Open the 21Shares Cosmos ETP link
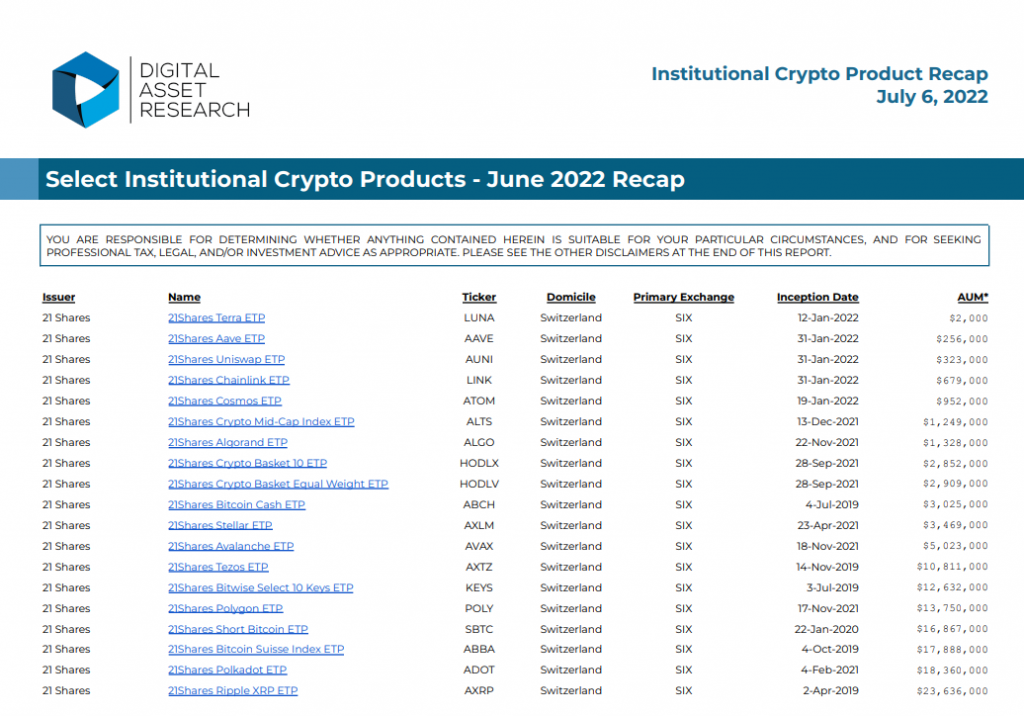 pyautogui.click(x=225, y=401)
